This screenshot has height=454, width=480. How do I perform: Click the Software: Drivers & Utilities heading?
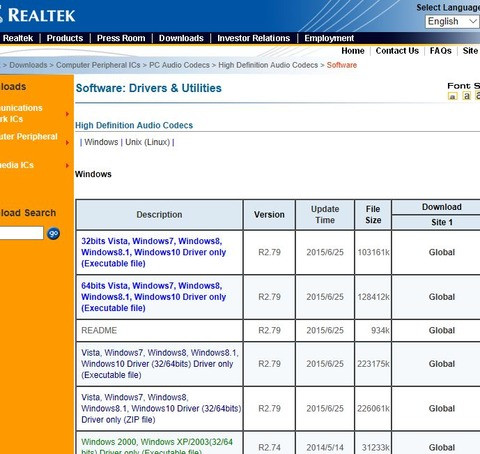click(149, 88)
